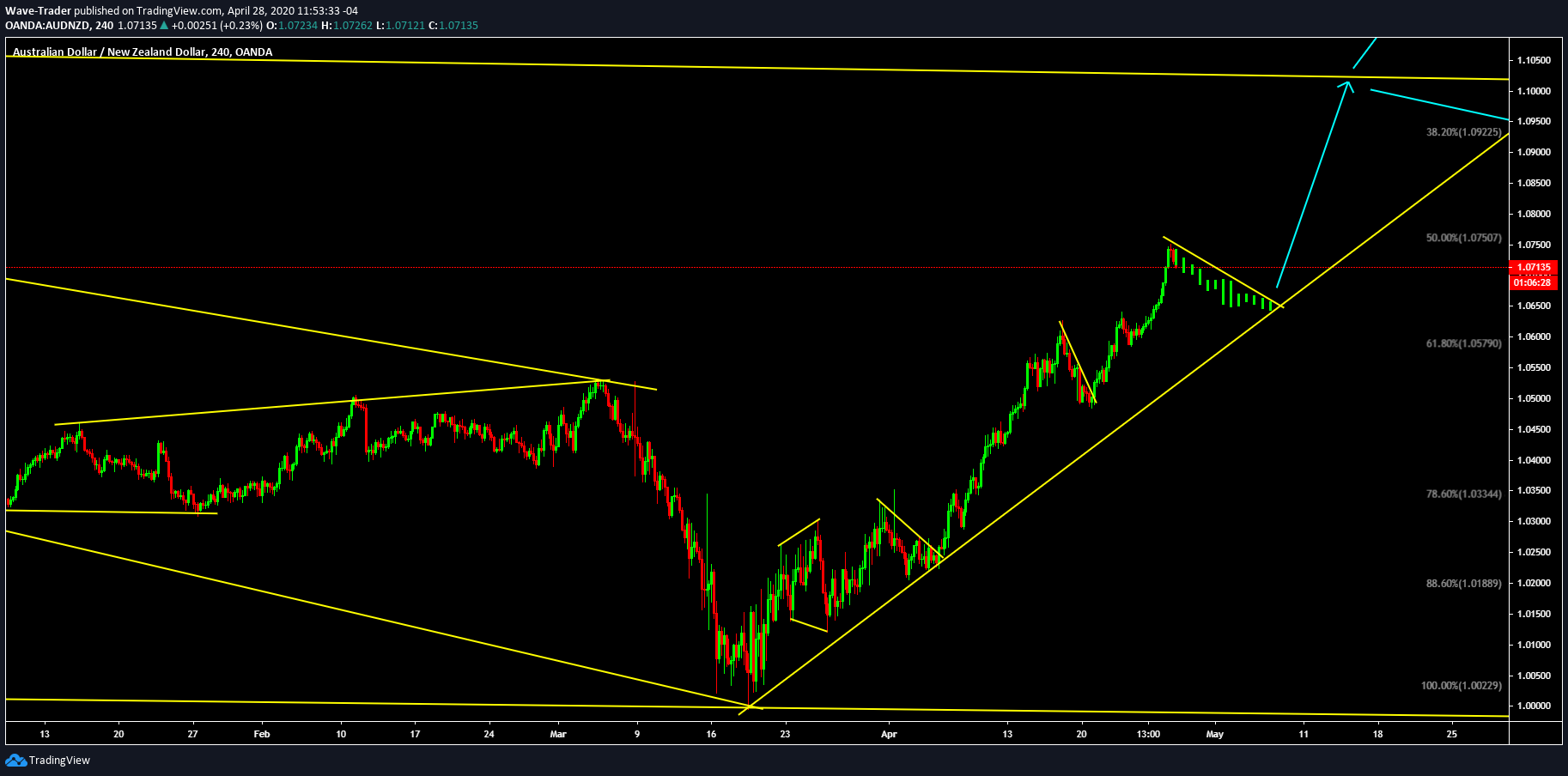Click the 1.02000 price axis label

1534,584
